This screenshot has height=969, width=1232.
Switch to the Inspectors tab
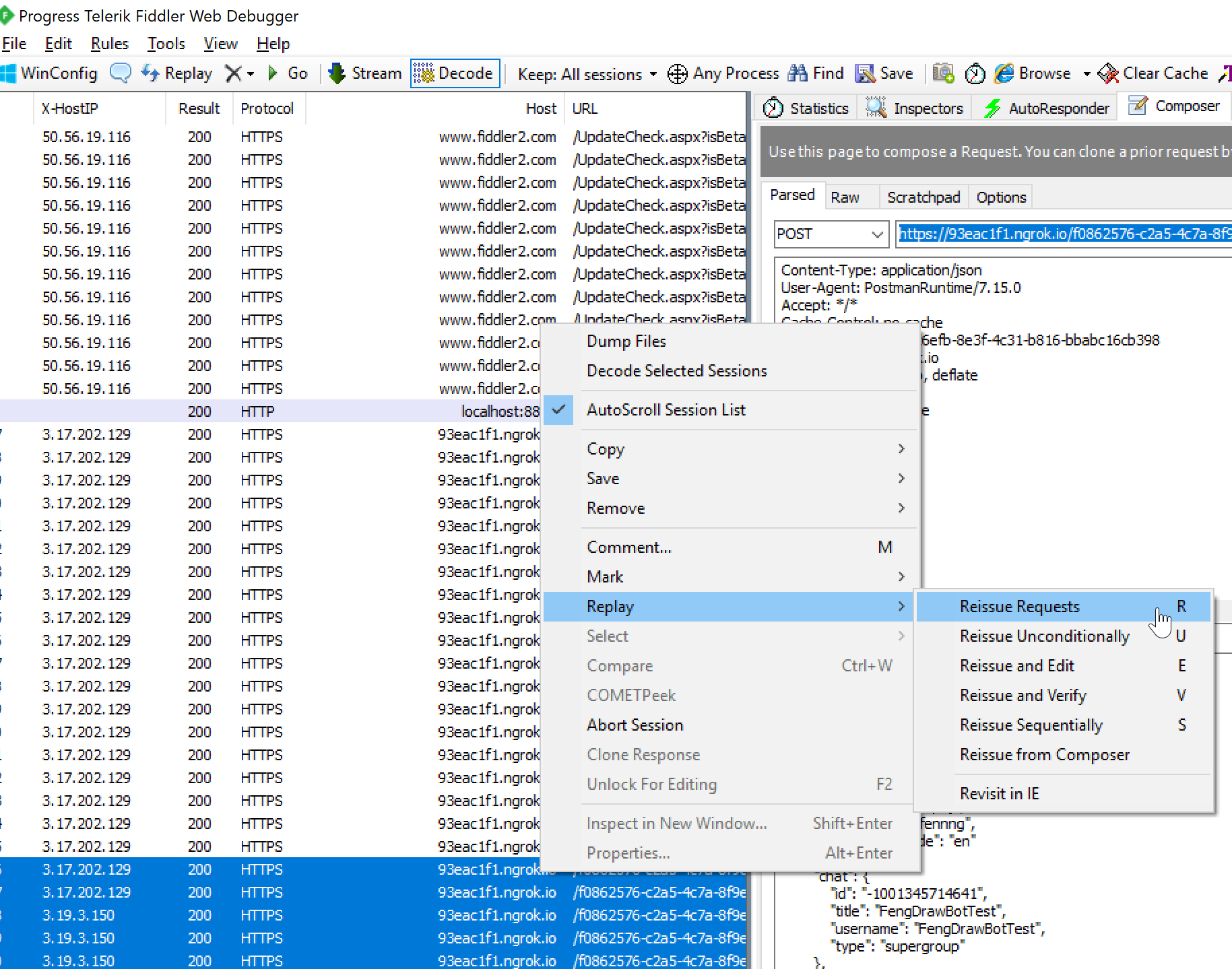915,108
